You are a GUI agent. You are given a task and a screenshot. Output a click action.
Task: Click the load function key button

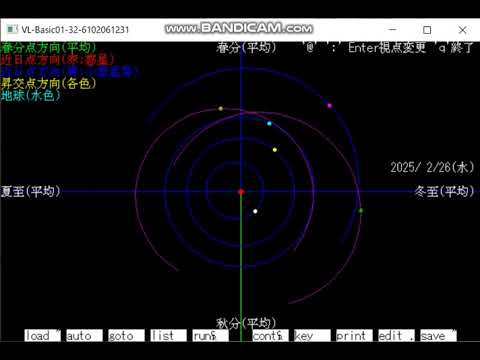coord(42,335)
